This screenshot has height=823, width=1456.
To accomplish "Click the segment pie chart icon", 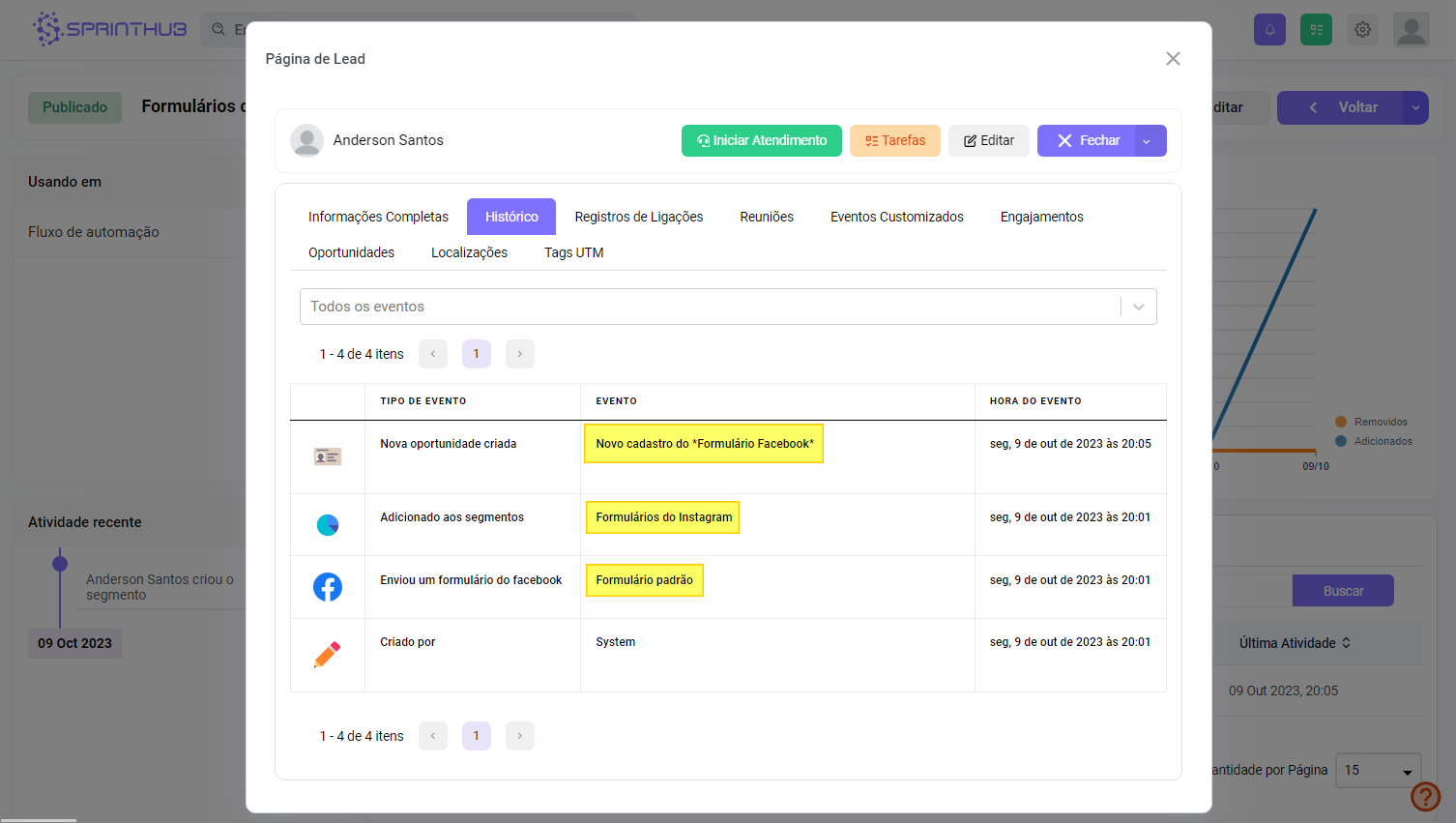I will (x=328, y=525).
